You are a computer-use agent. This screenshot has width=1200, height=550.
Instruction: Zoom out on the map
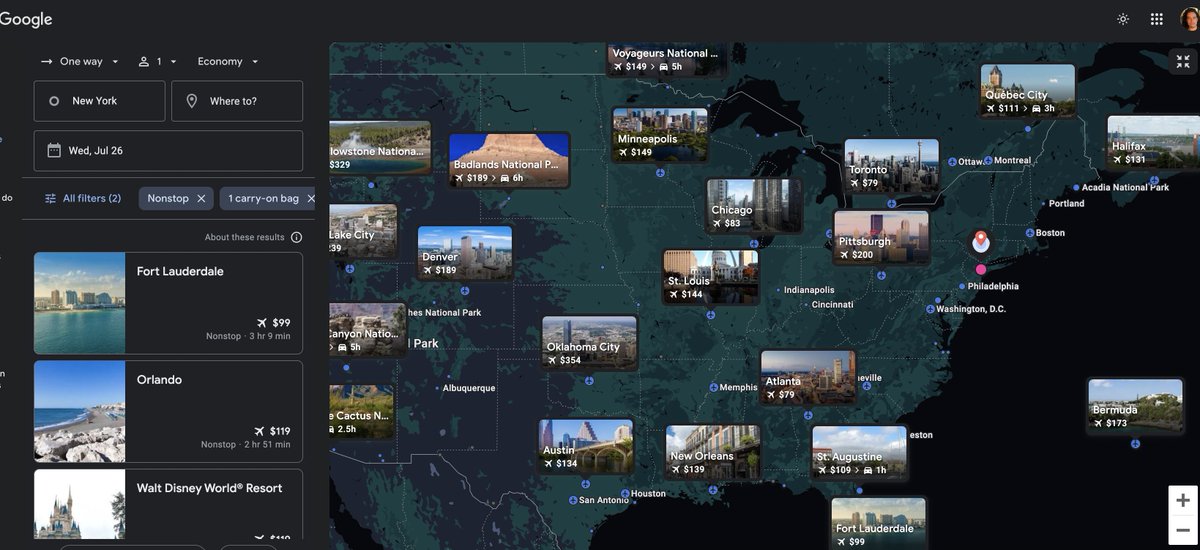point(1183,530)
